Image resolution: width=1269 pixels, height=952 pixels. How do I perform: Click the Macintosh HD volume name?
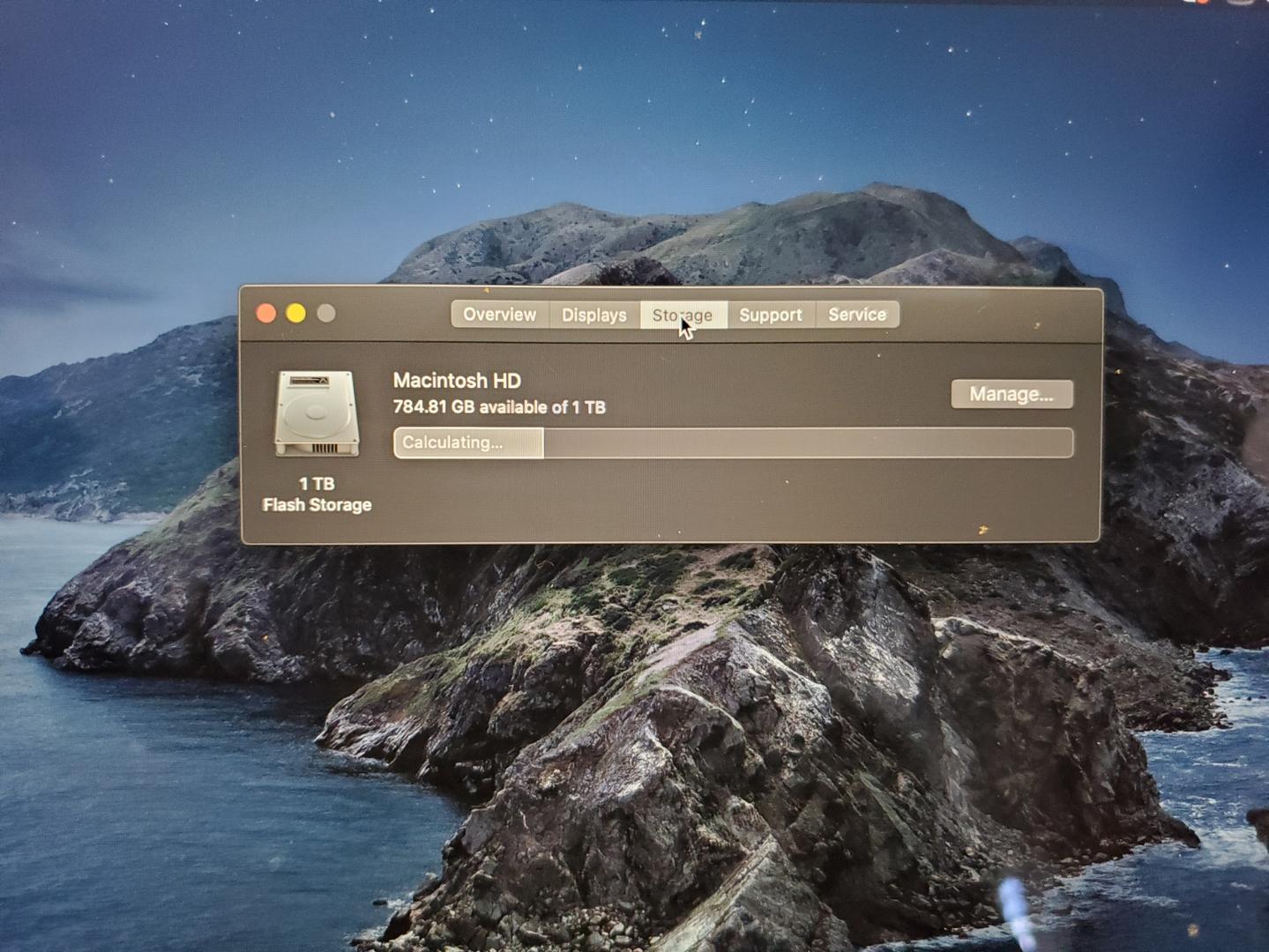pos(457,381)
